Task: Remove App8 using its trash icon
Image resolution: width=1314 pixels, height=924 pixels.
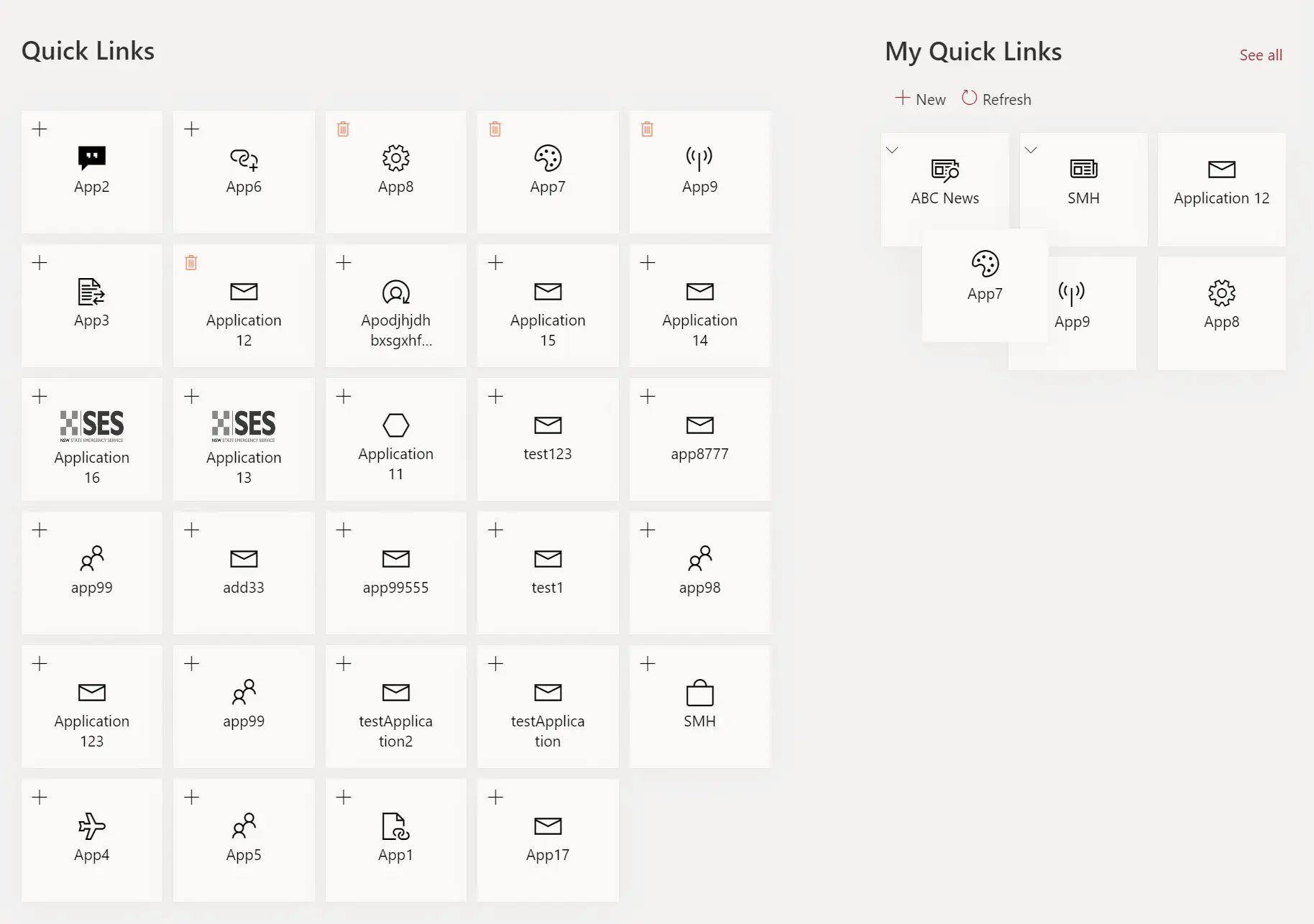Action: 343,129
